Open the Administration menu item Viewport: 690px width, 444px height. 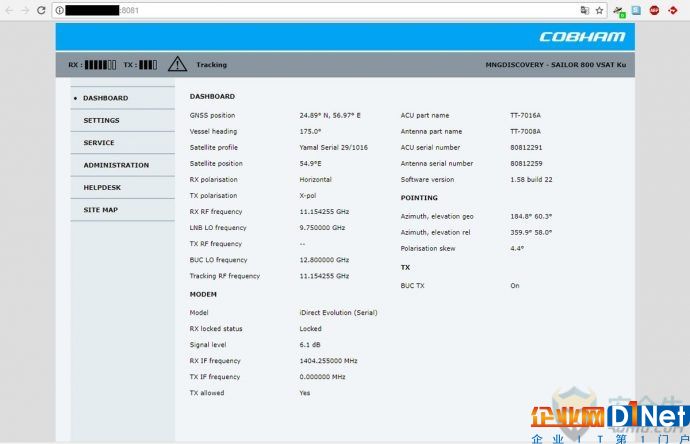[x=122, y=165]
